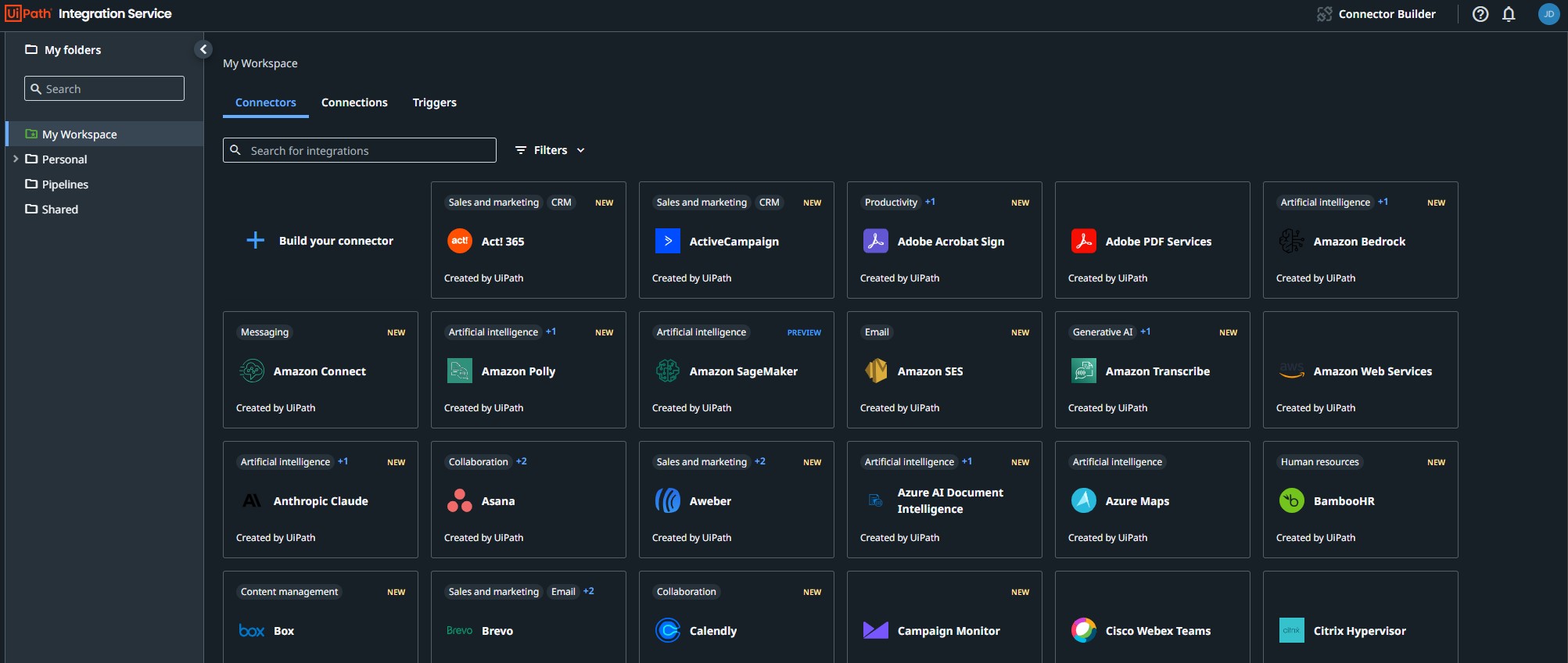
Task: Focus the Search for integrations field
Action: [360, 150]
